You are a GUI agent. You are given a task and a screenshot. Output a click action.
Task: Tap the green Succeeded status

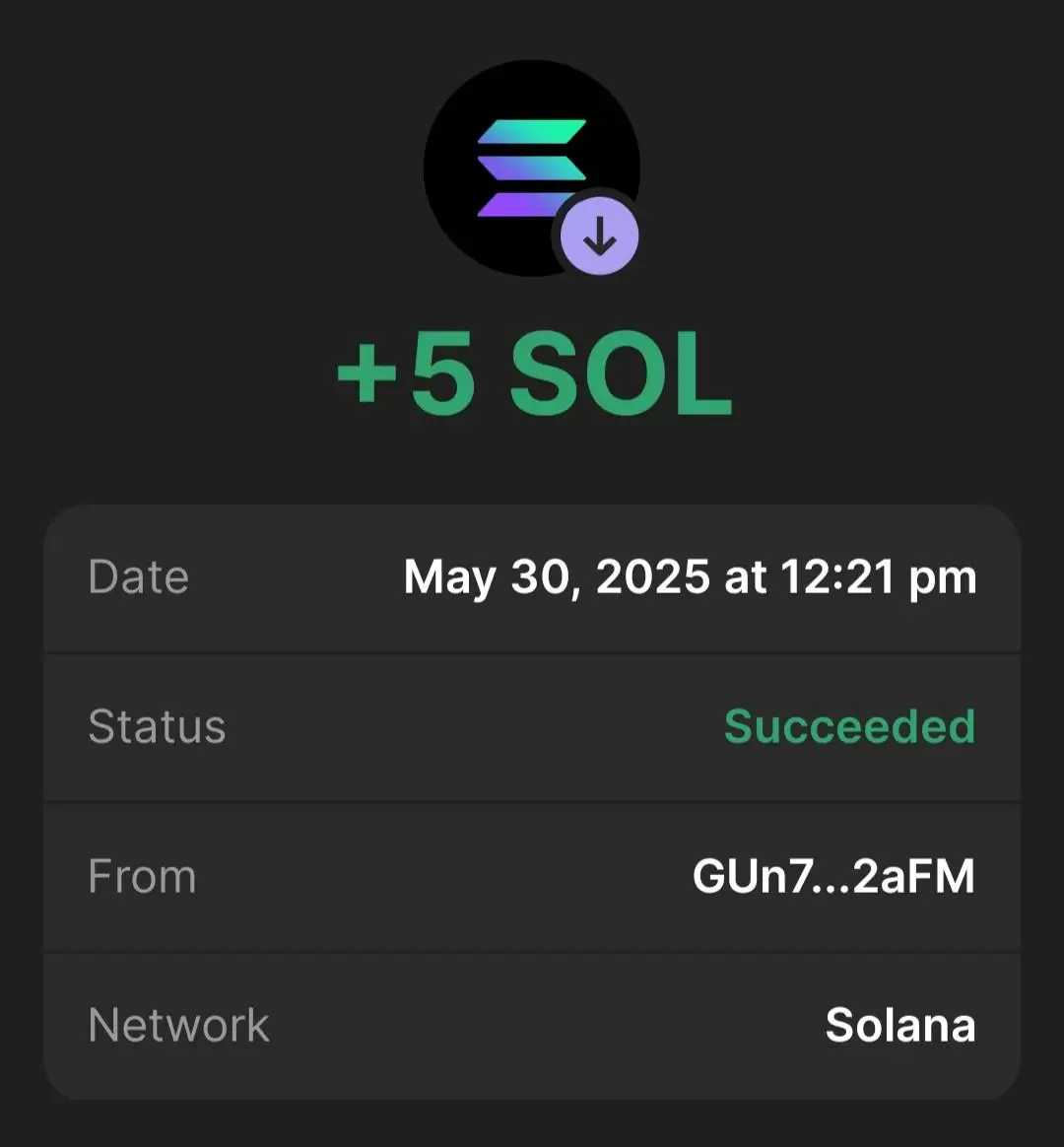850,726
